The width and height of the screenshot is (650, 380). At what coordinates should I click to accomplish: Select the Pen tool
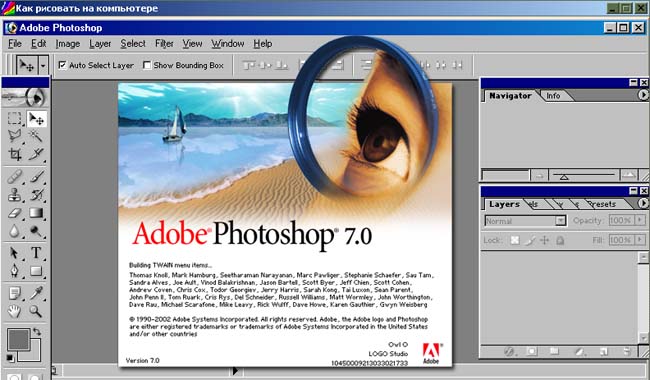pyautogui.click(x=15, y=271)
